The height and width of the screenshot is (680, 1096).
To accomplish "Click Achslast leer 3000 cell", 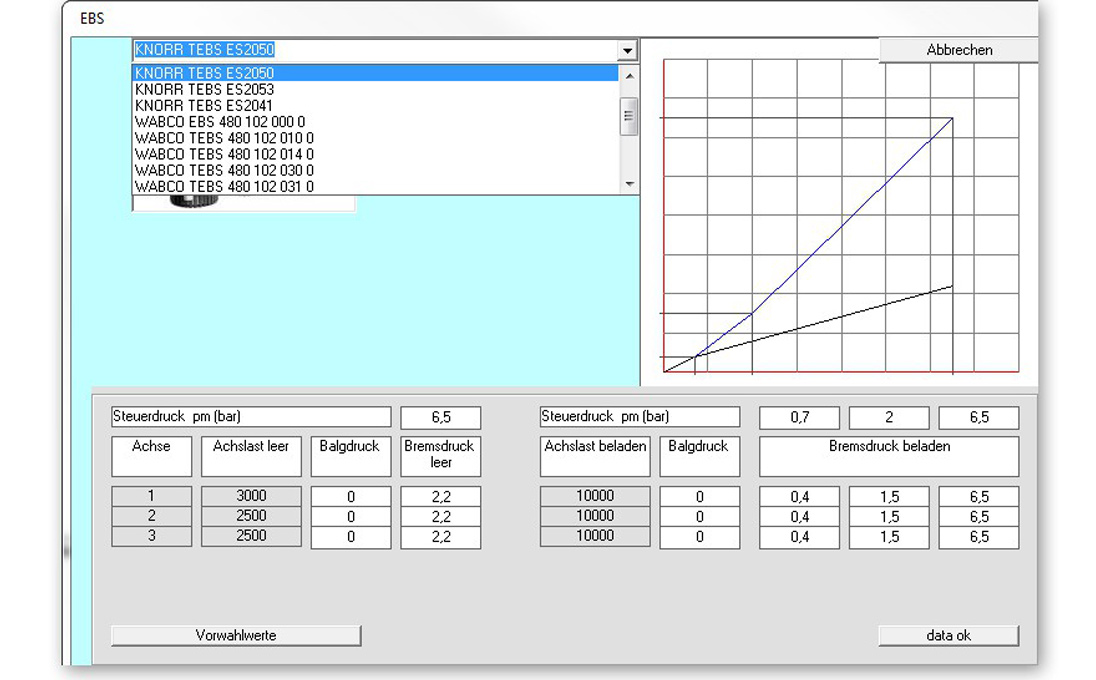I will pyautogui.click(x=251, y=496).
